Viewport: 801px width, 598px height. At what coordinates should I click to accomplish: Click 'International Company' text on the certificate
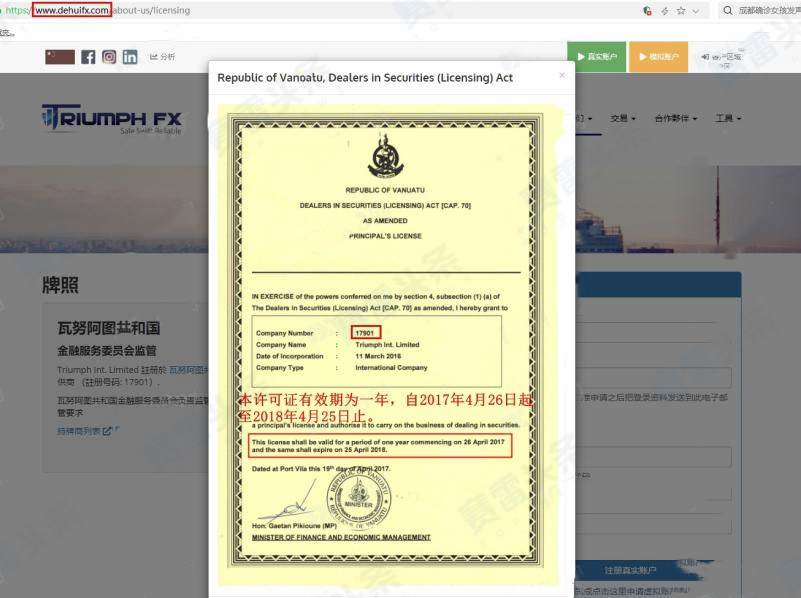[391, 368]
